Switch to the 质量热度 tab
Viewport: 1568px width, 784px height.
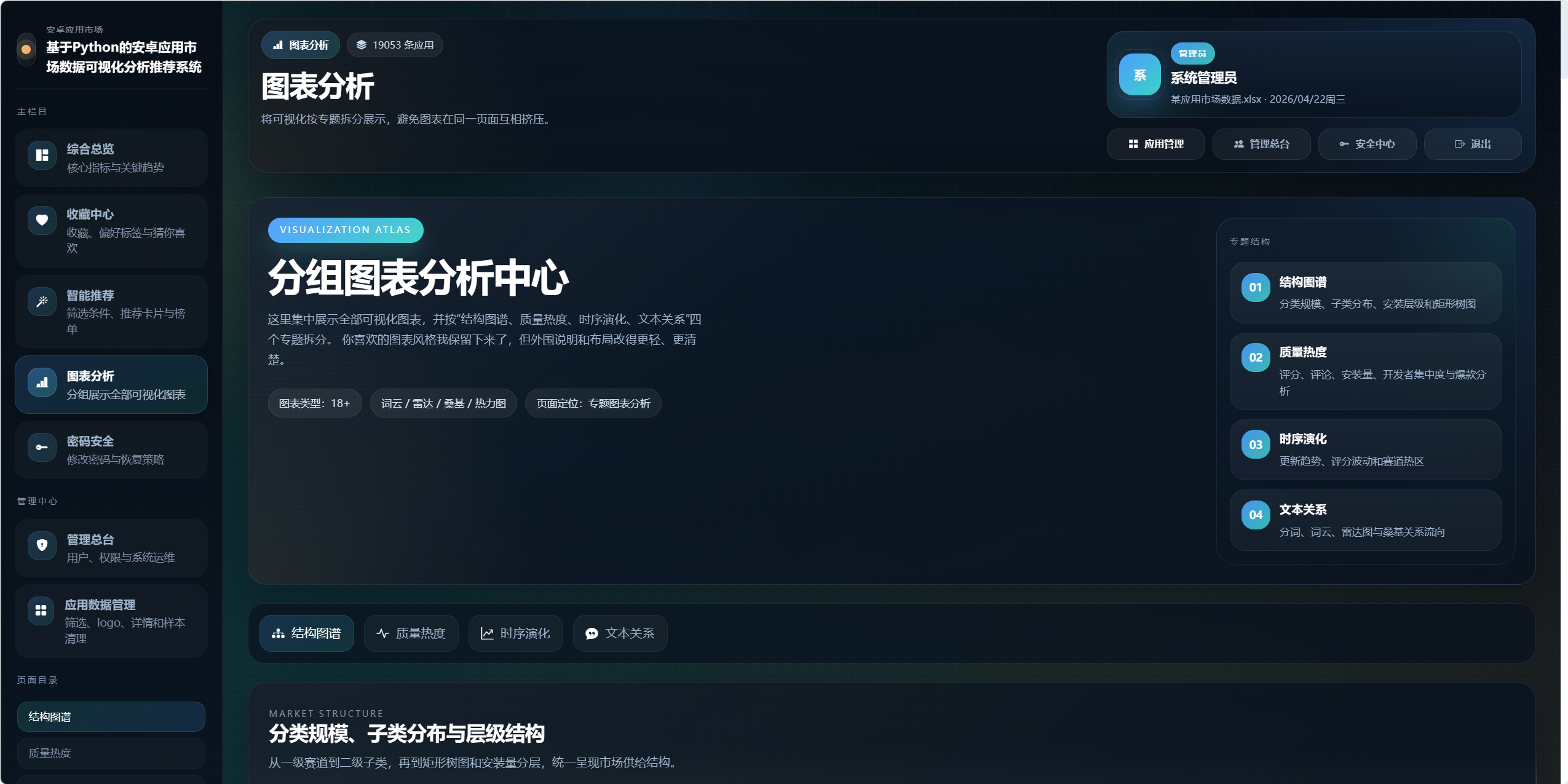(x=411, y=633)
